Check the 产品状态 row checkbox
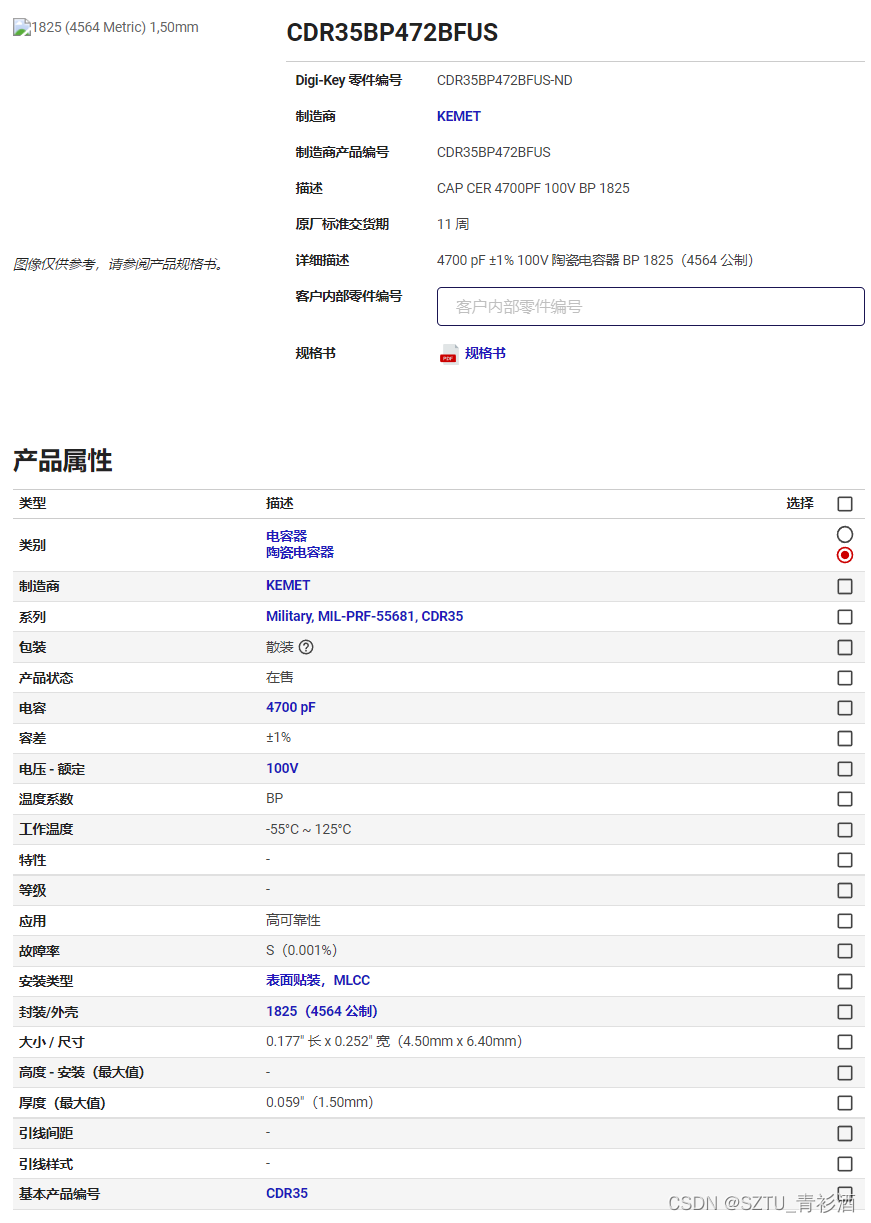This screenshot has height=1223, width=871. 845,678
